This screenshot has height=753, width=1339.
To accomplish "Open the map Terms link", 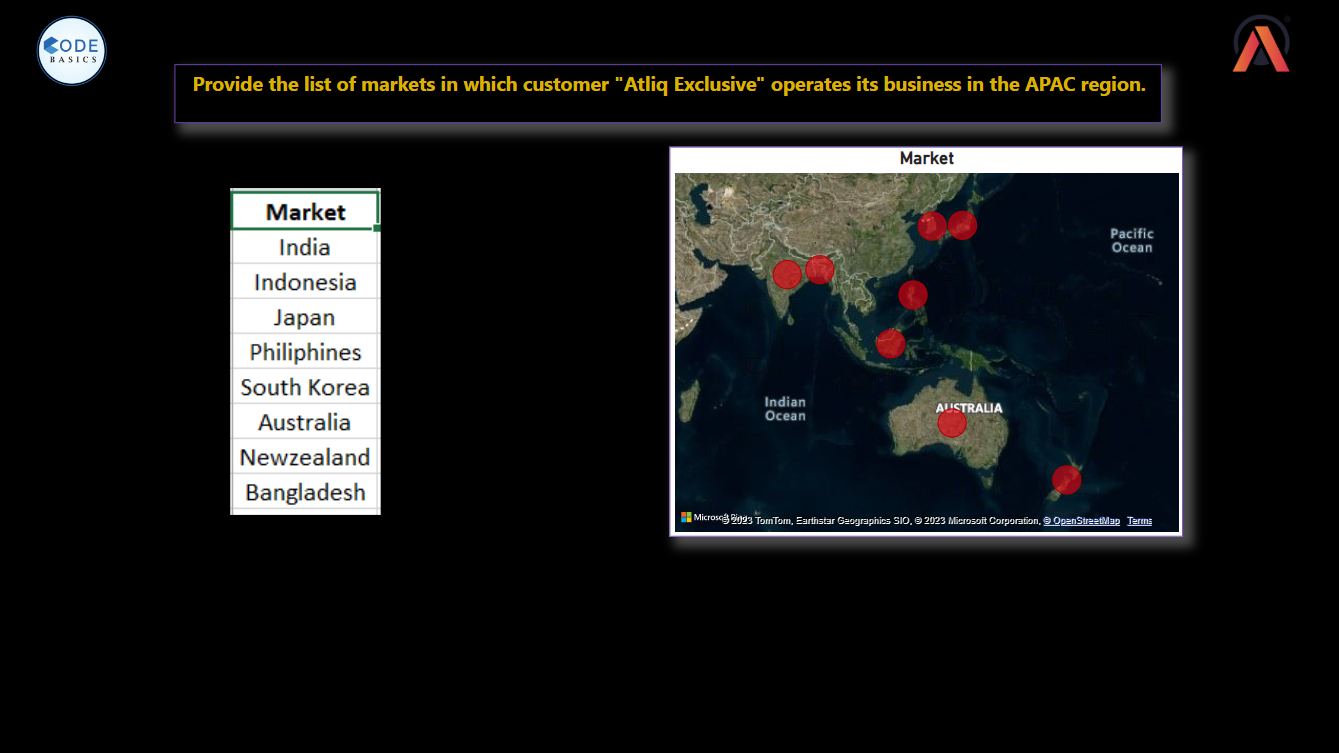I will point(1139,521).
